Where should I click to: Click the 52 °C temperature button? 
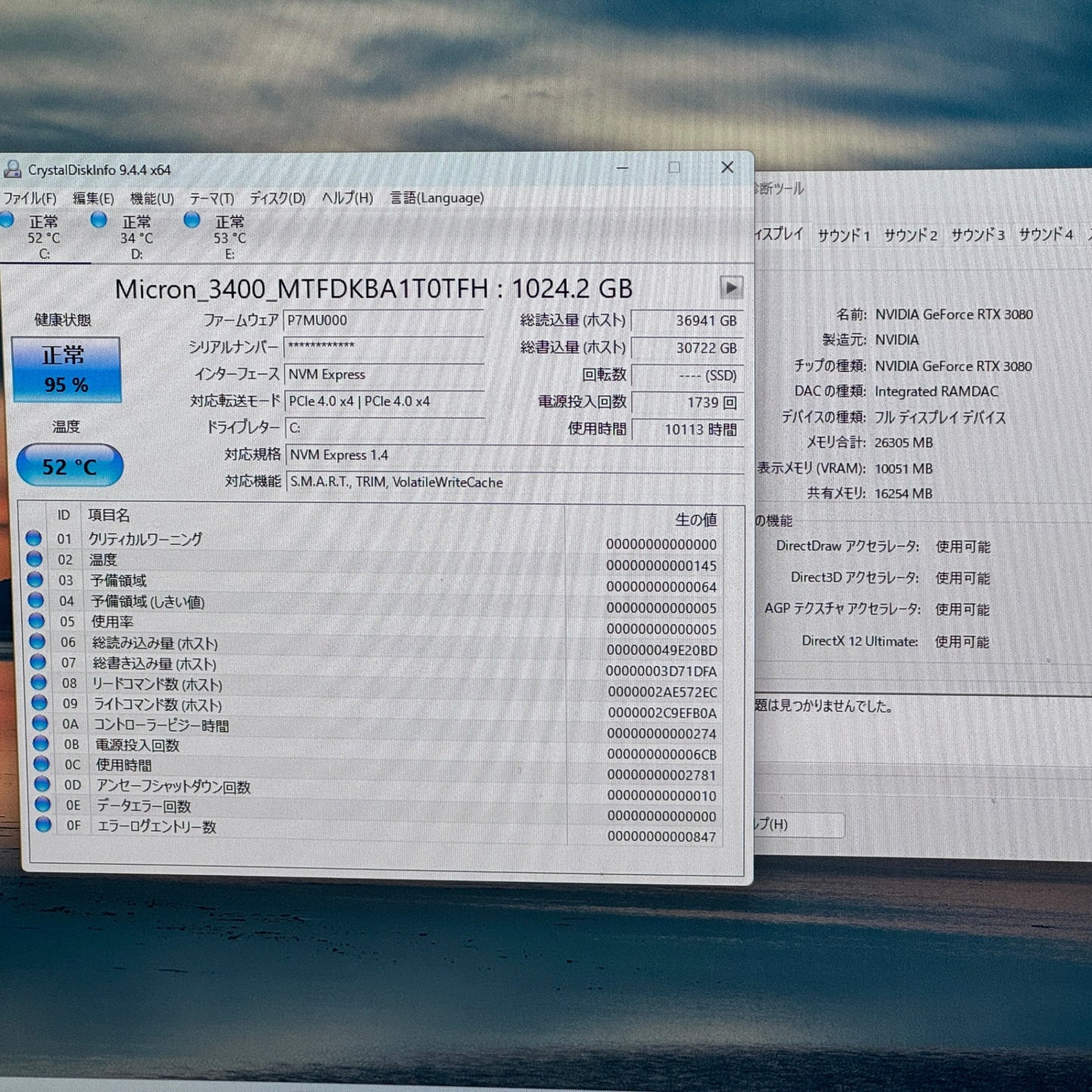click(70, 466)
